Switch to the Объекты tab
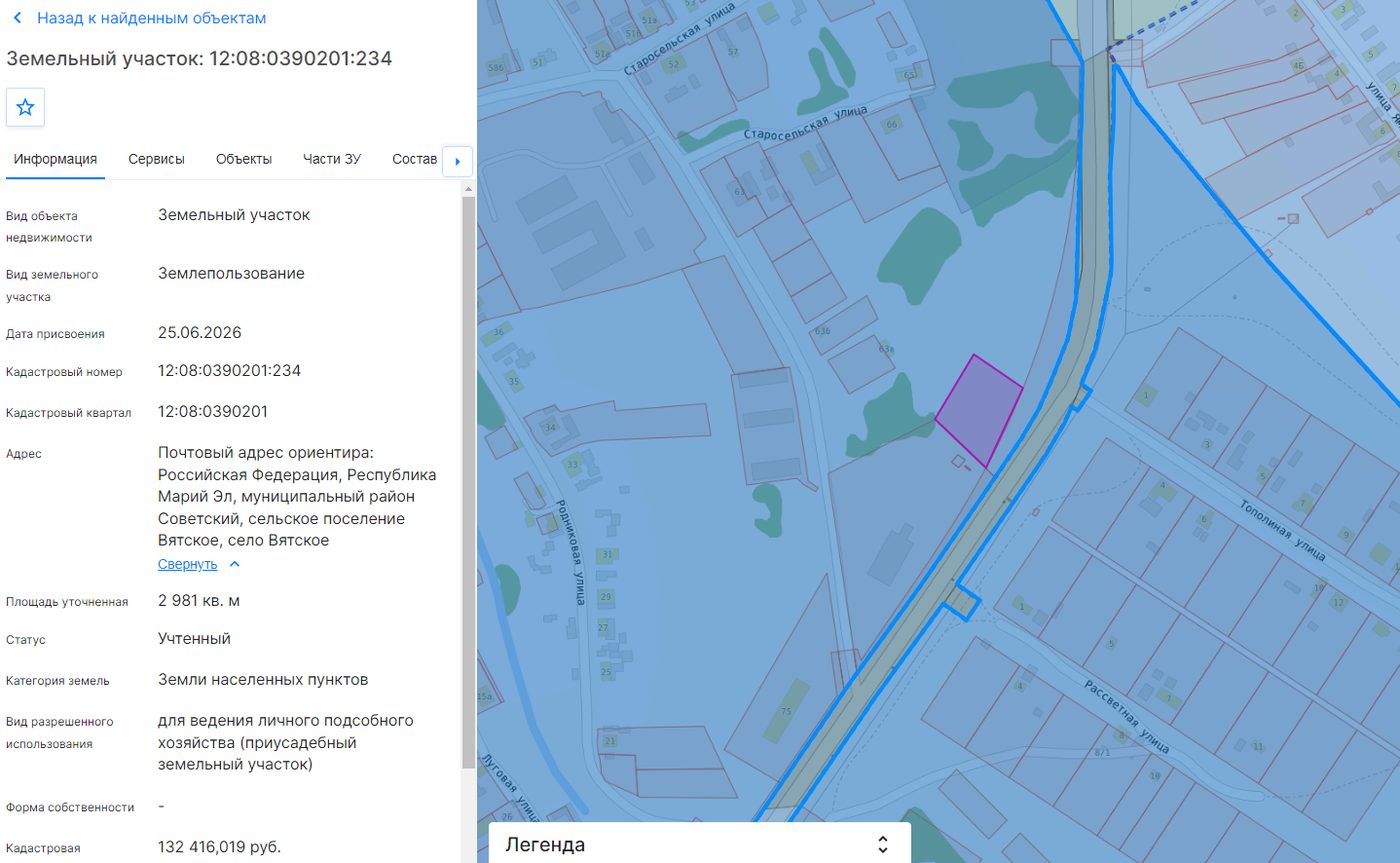1400x863 pixels. pyautogui.click(x=244, y=159)
